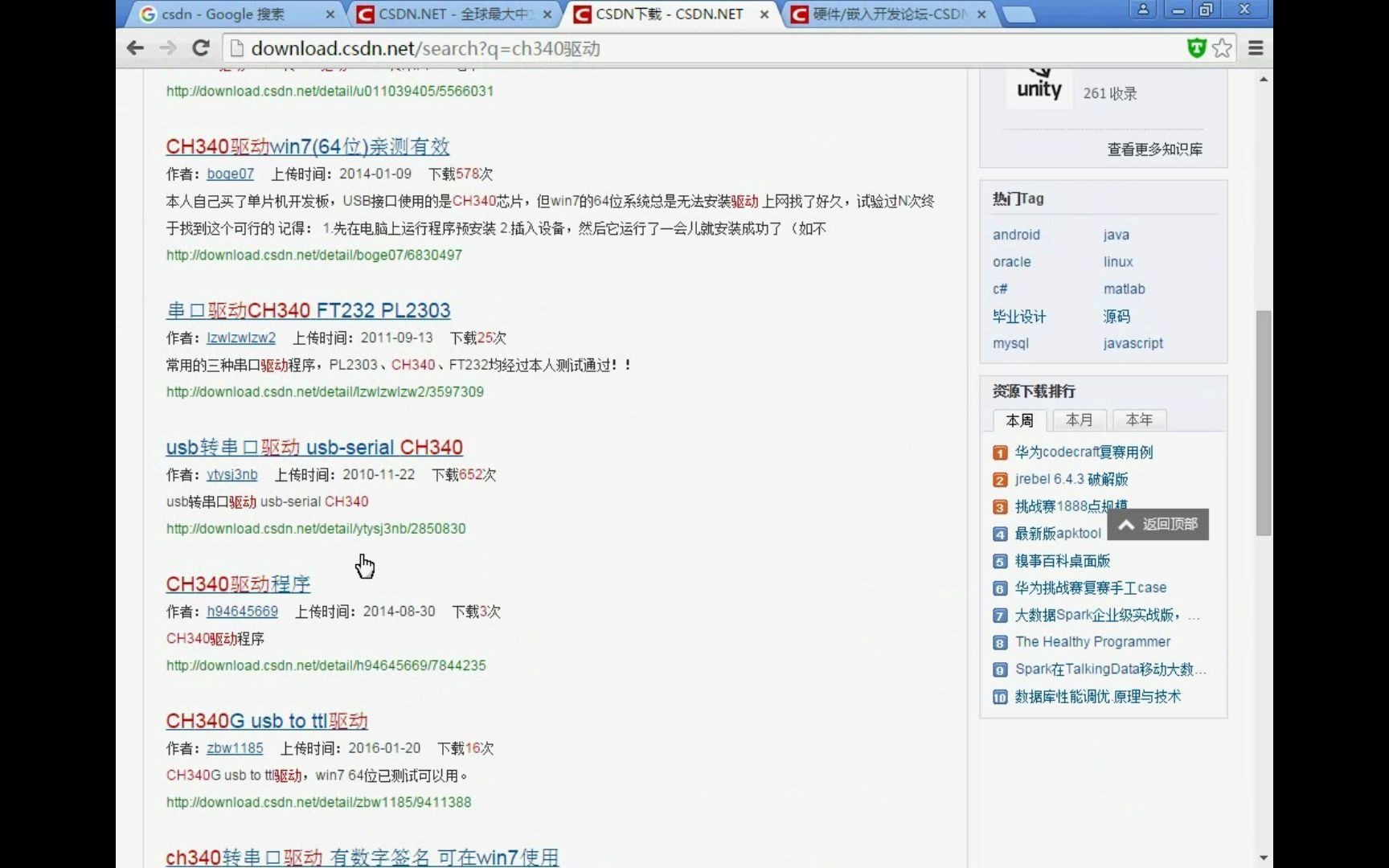
Task: Open ranked item 数据库性能调优.原理与技术
Action: click(1097, 696)
